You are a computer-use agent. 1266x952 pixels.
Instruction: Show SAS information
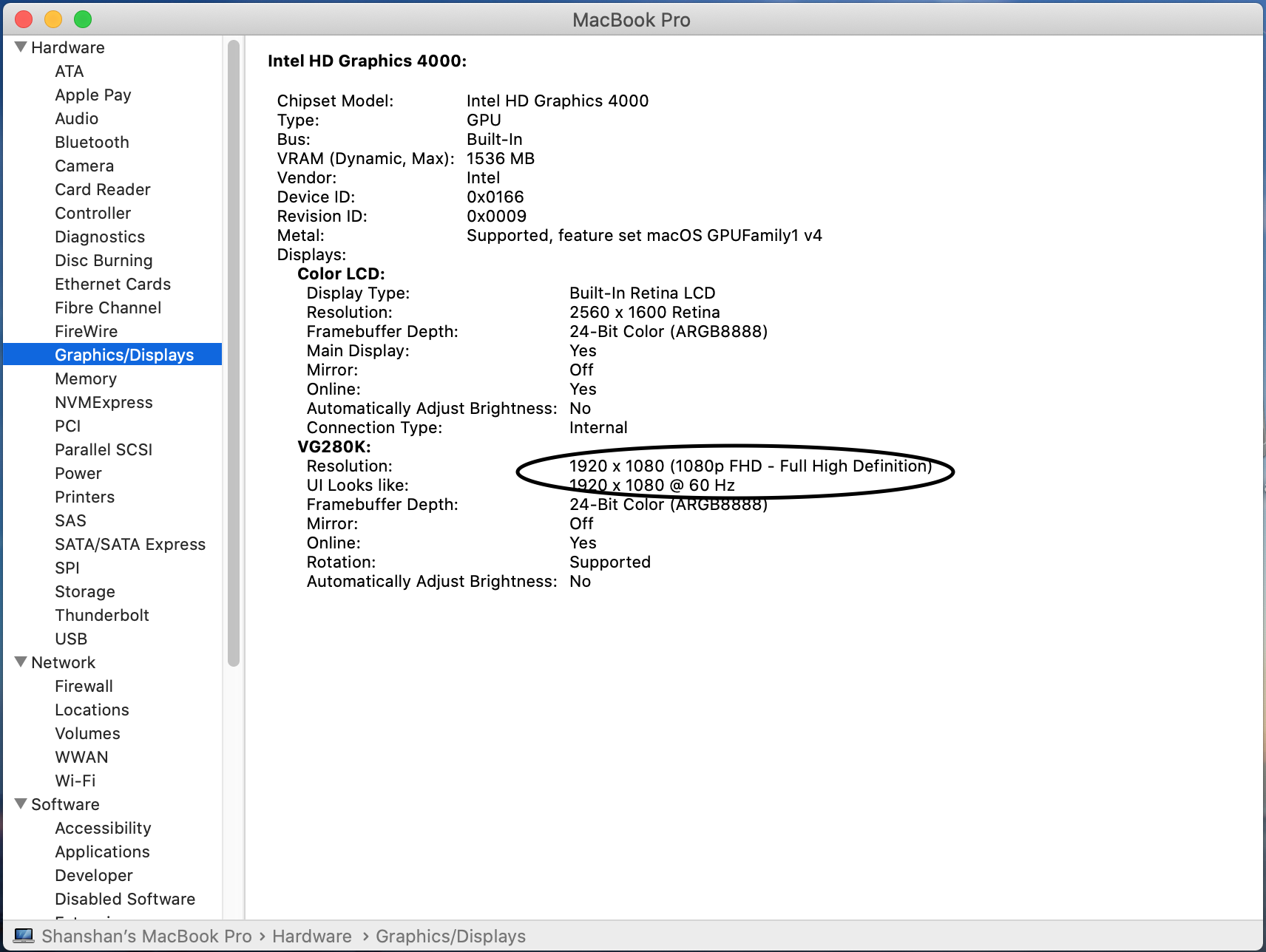pos(71,520)
